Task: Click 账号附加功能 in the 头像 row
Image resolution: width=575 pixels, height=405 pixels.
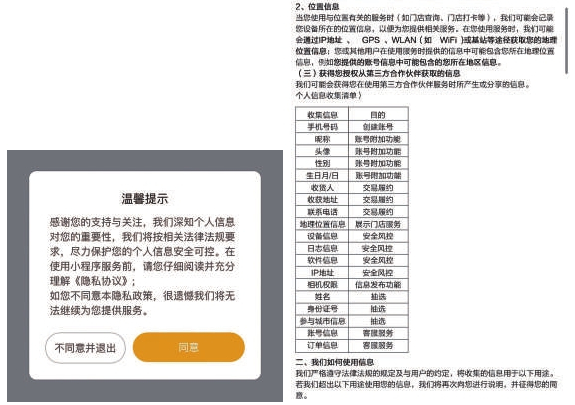Action: point(378,151)
